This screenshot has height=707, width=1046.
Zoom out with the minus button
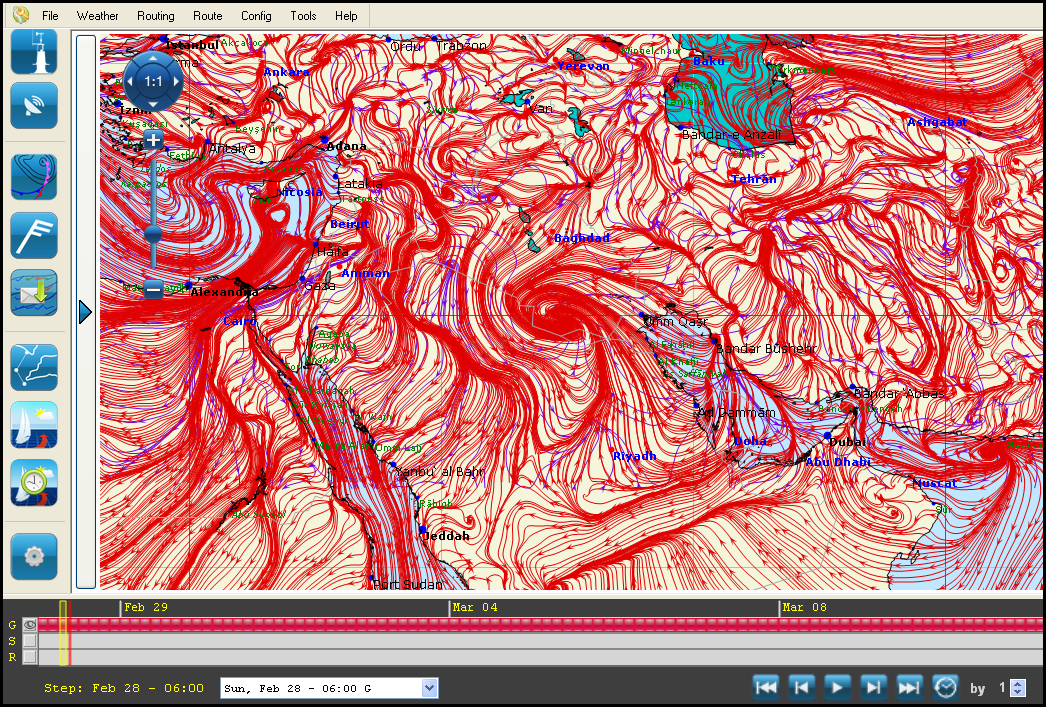(153, 289)
